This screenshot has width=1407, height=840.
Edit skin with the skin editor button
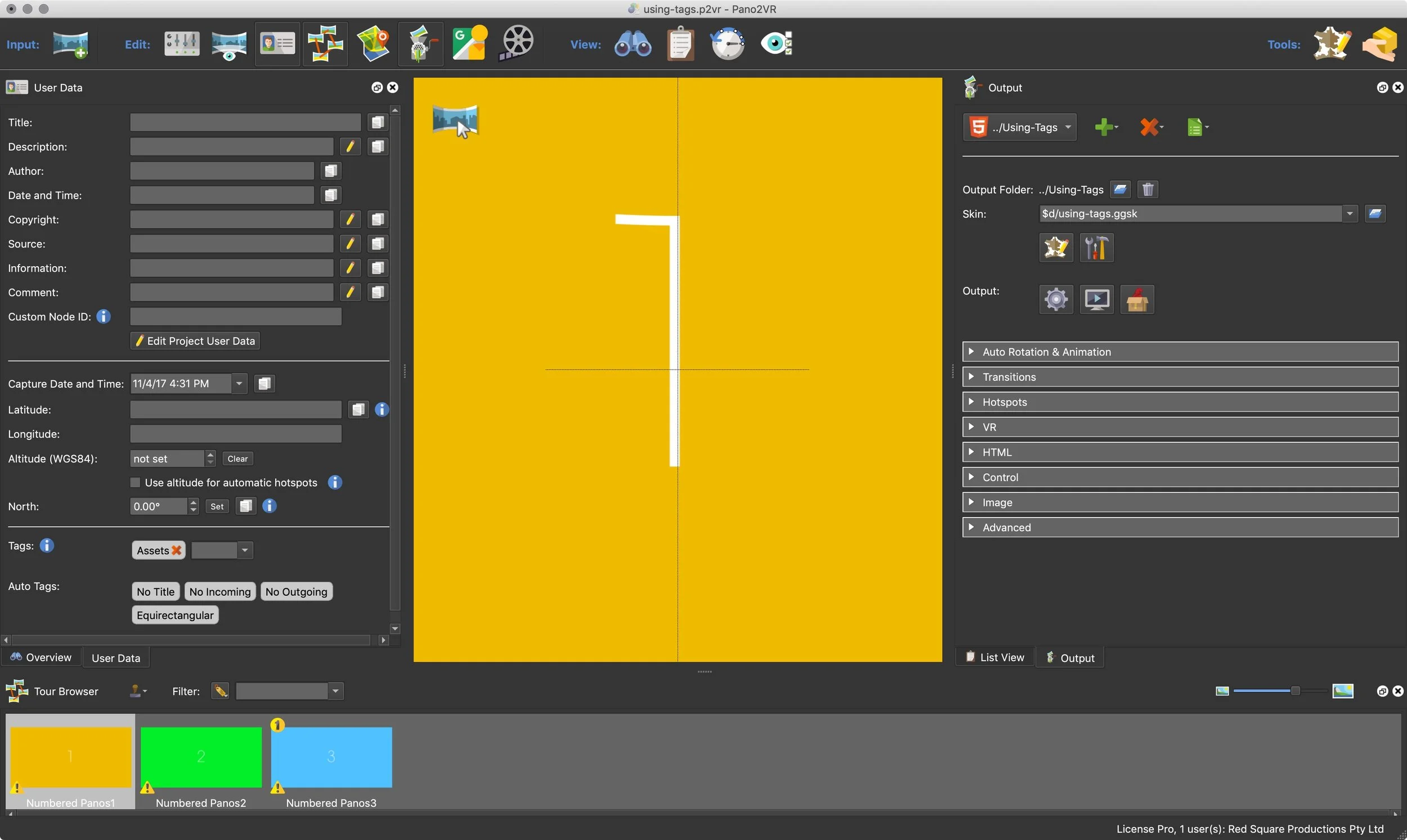point(1056,248)
